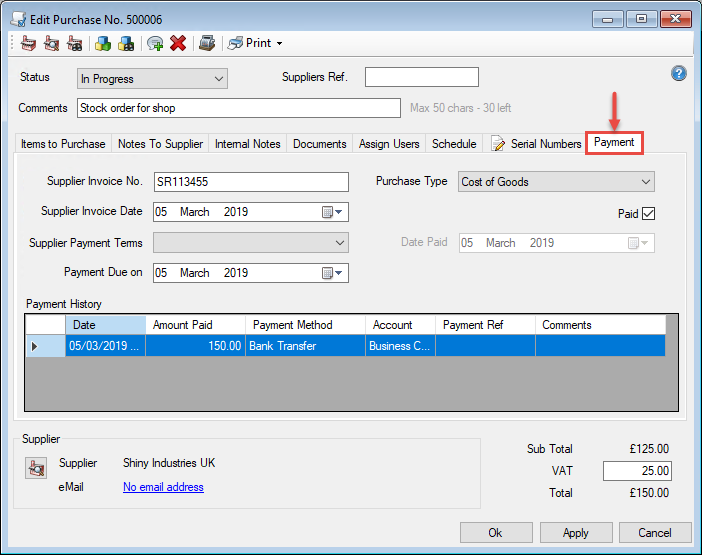
Task: Click the No email address link
Action: point(163,487)
